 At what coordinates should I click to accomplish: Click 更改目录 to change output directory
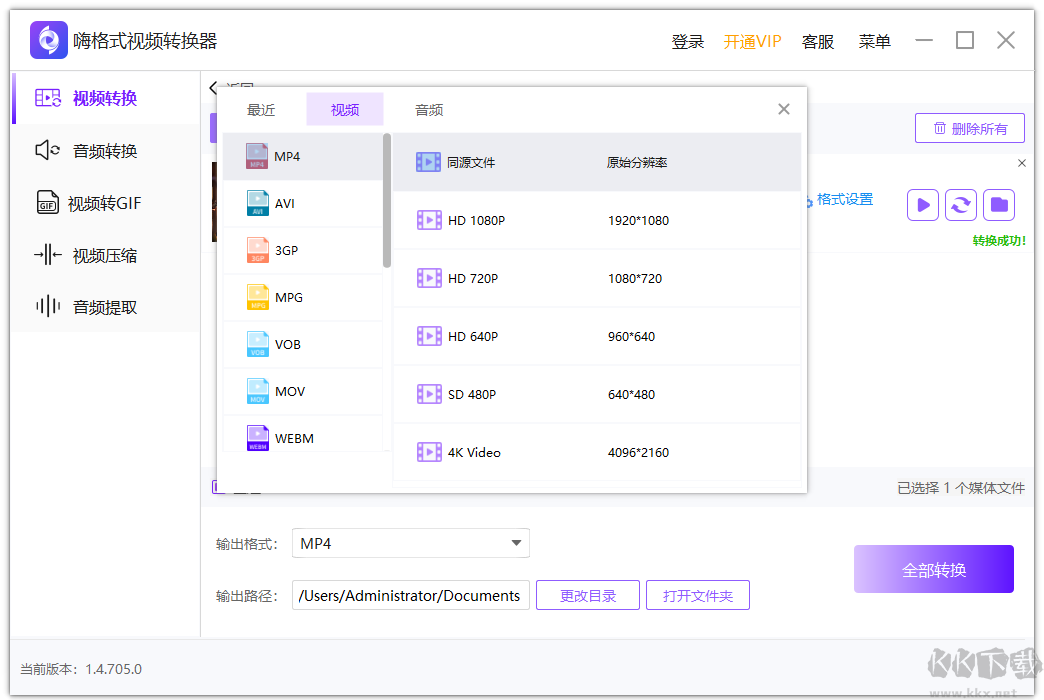[x=587, y=594]
